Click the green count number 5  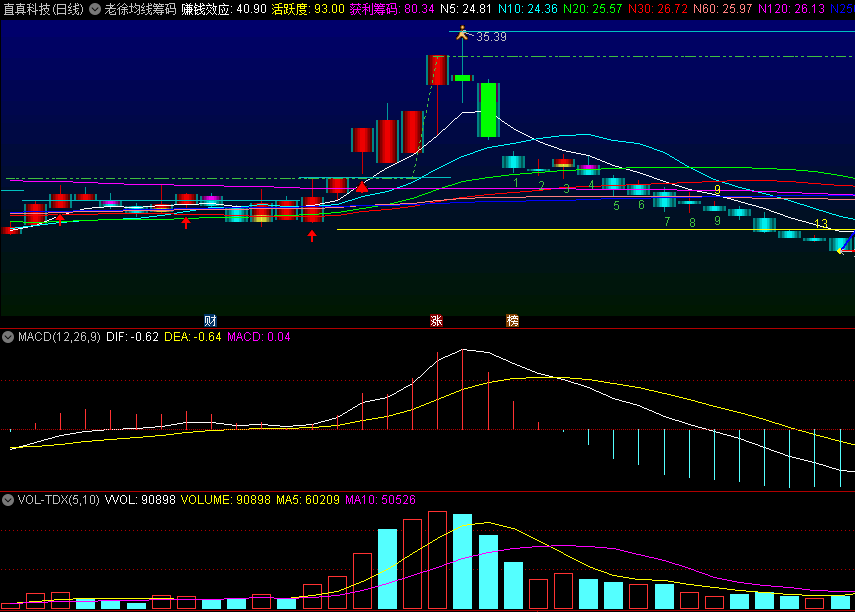click(616, 206)
